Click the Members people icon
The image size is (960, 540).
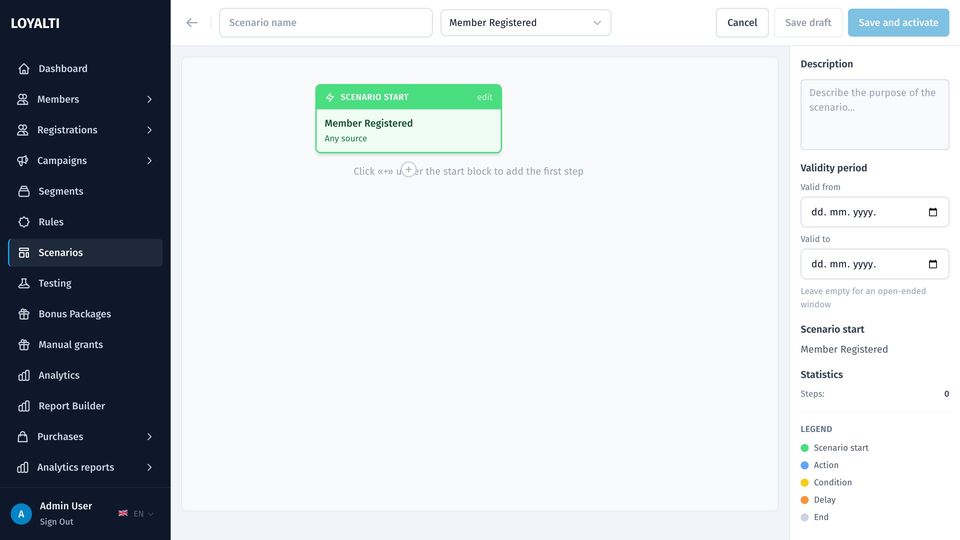pos(23,99)
